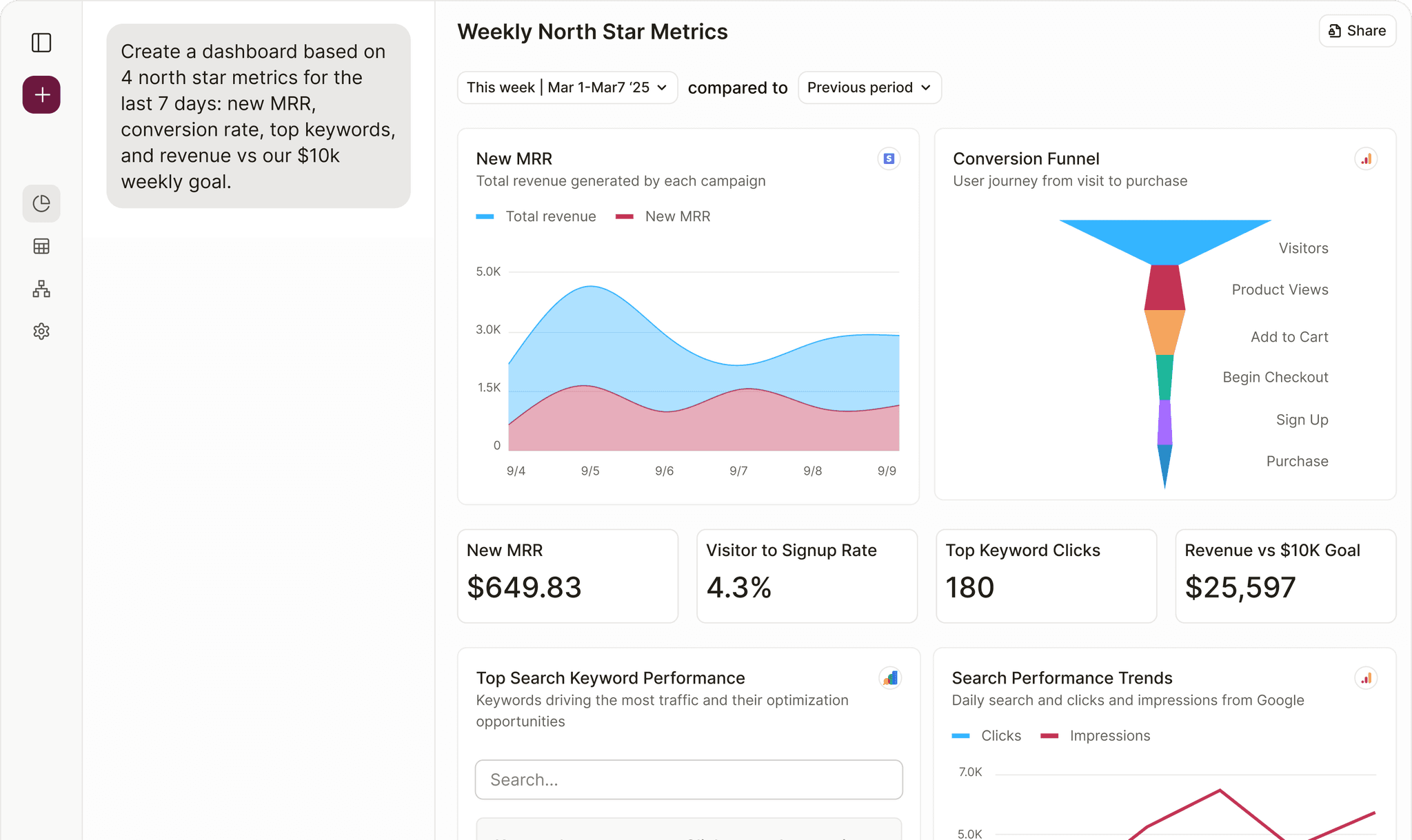
Task: Click the keyword search input field
Action: coord(688,779)
